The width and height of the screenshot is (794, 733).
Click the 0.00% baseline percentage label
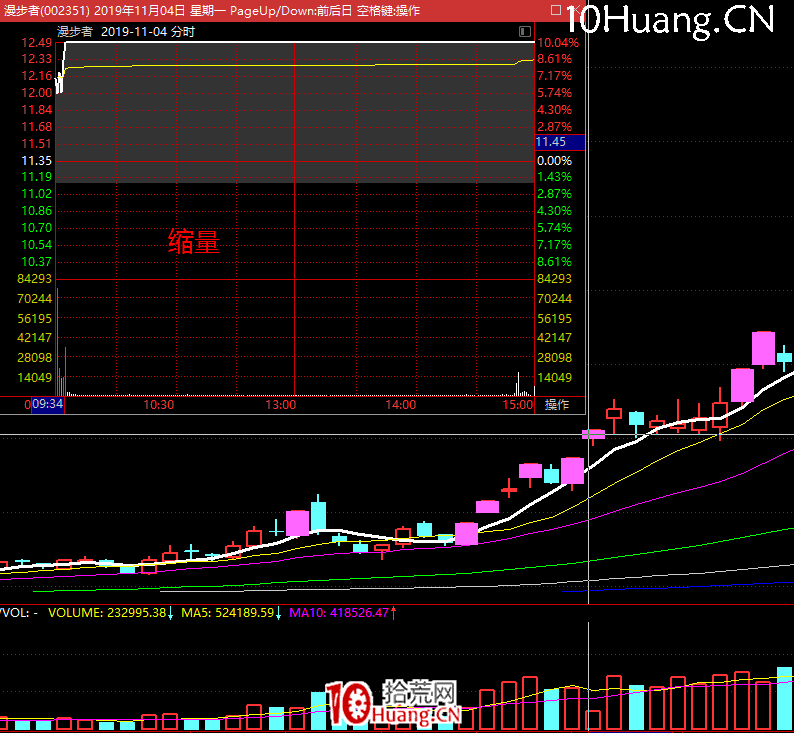point(554,161)
